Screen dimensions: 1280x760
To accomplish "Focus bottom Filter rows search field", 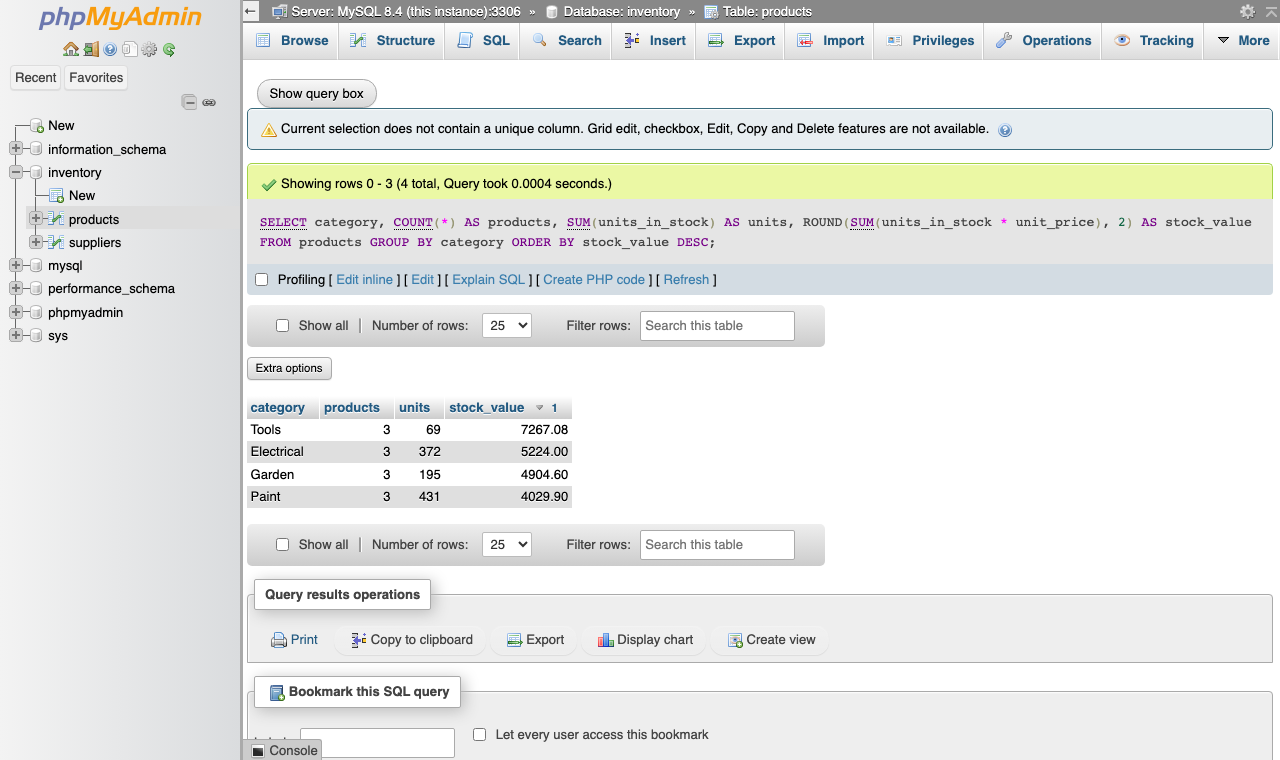I will 717,545.
